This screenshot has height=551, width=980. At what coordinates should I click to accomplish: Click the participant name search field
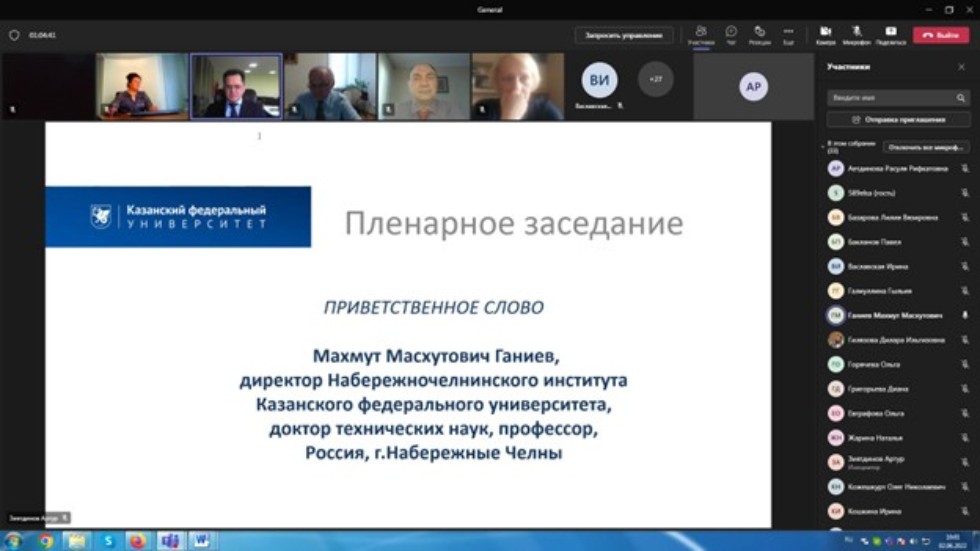point(890,98)
